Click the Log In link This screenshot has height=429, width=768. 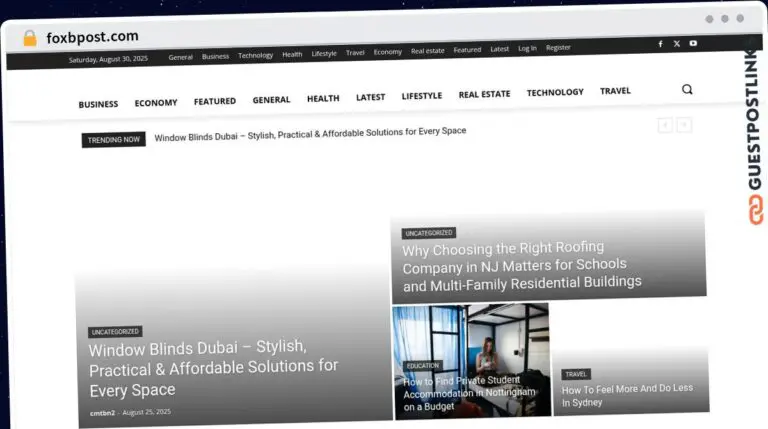point(527,48)
